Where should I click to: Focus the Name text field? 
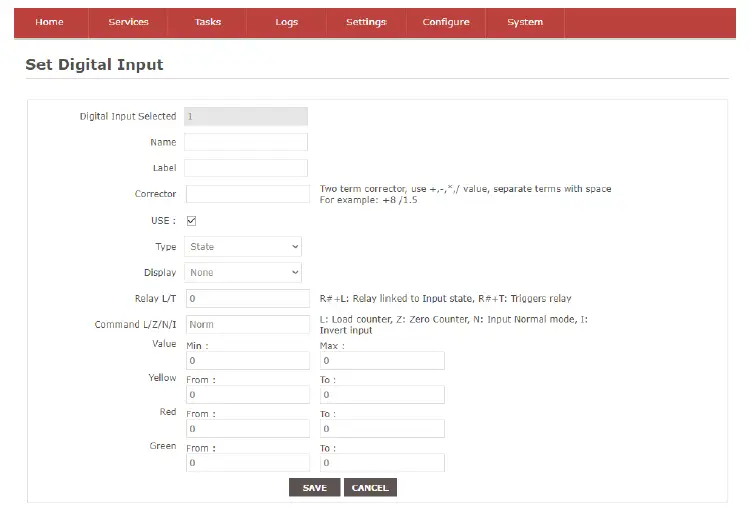click(x=246, y=142)
